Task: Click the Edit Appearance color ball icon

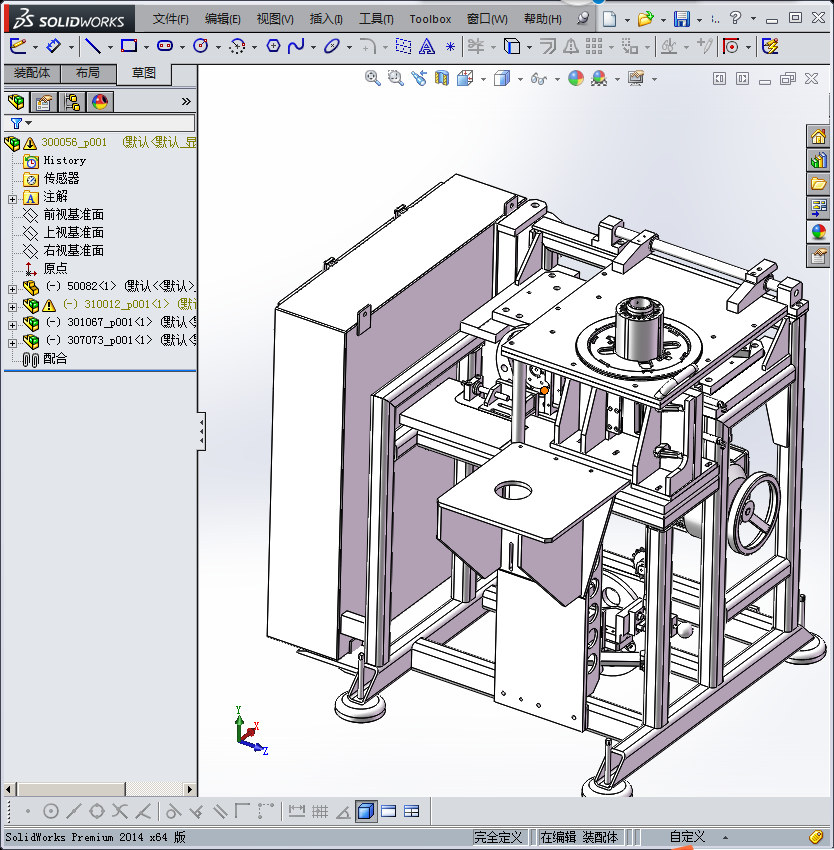Action: coord(575,79)
